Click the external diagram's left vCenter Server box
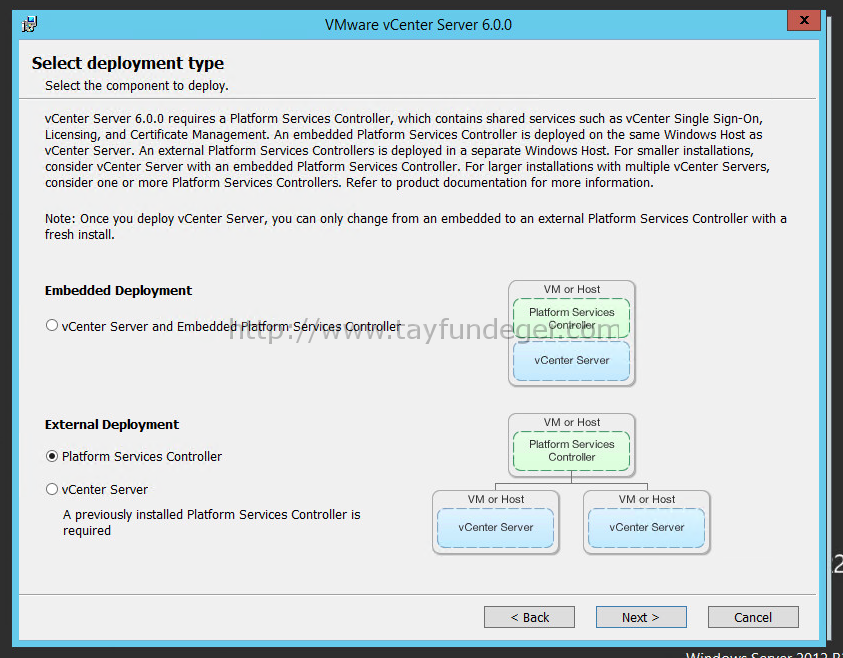The width and height of the screenshot is (843, 658). coord(496,528)
